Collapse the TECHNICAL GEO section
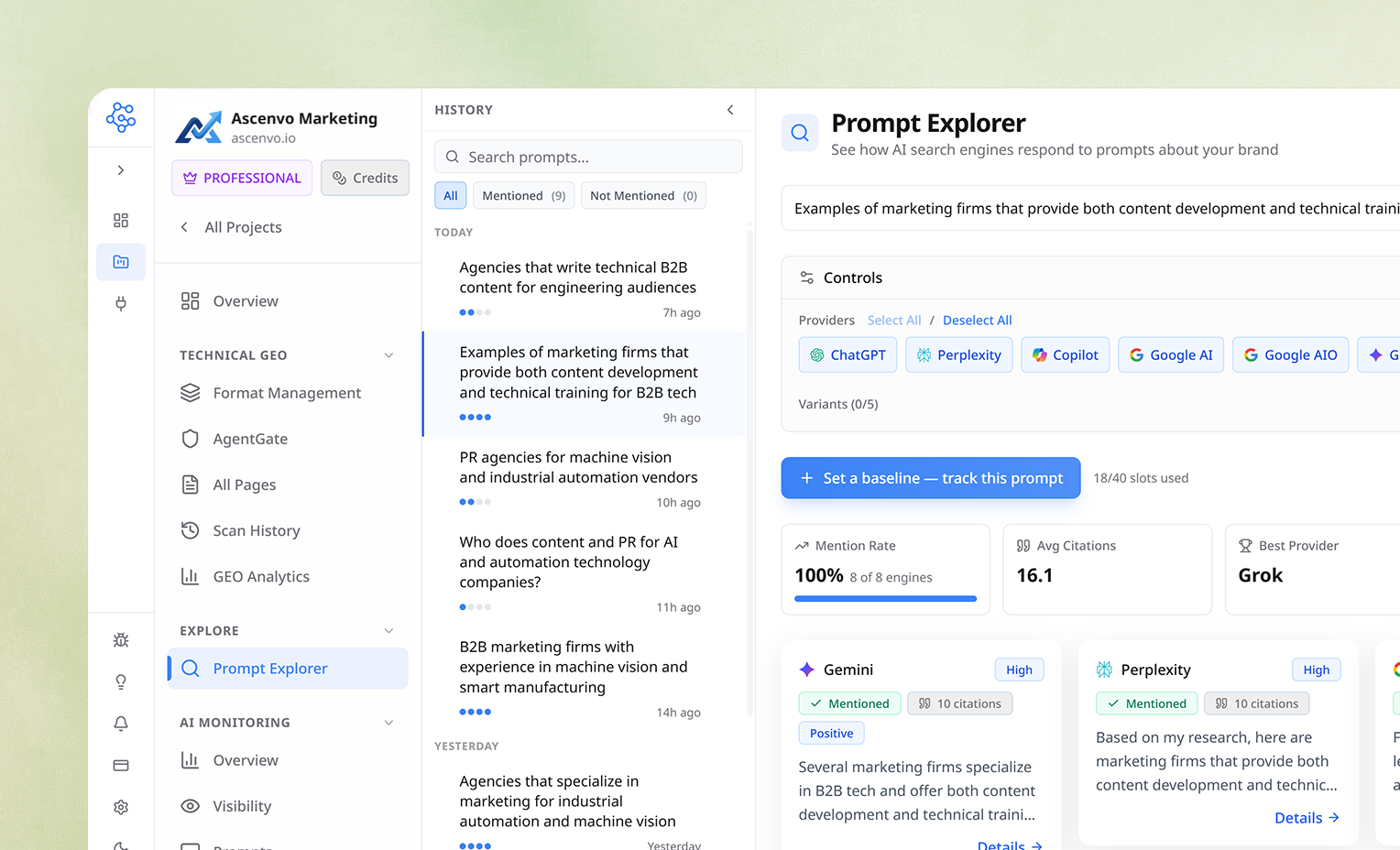The image size is (1400, 850). click(388, 355)
